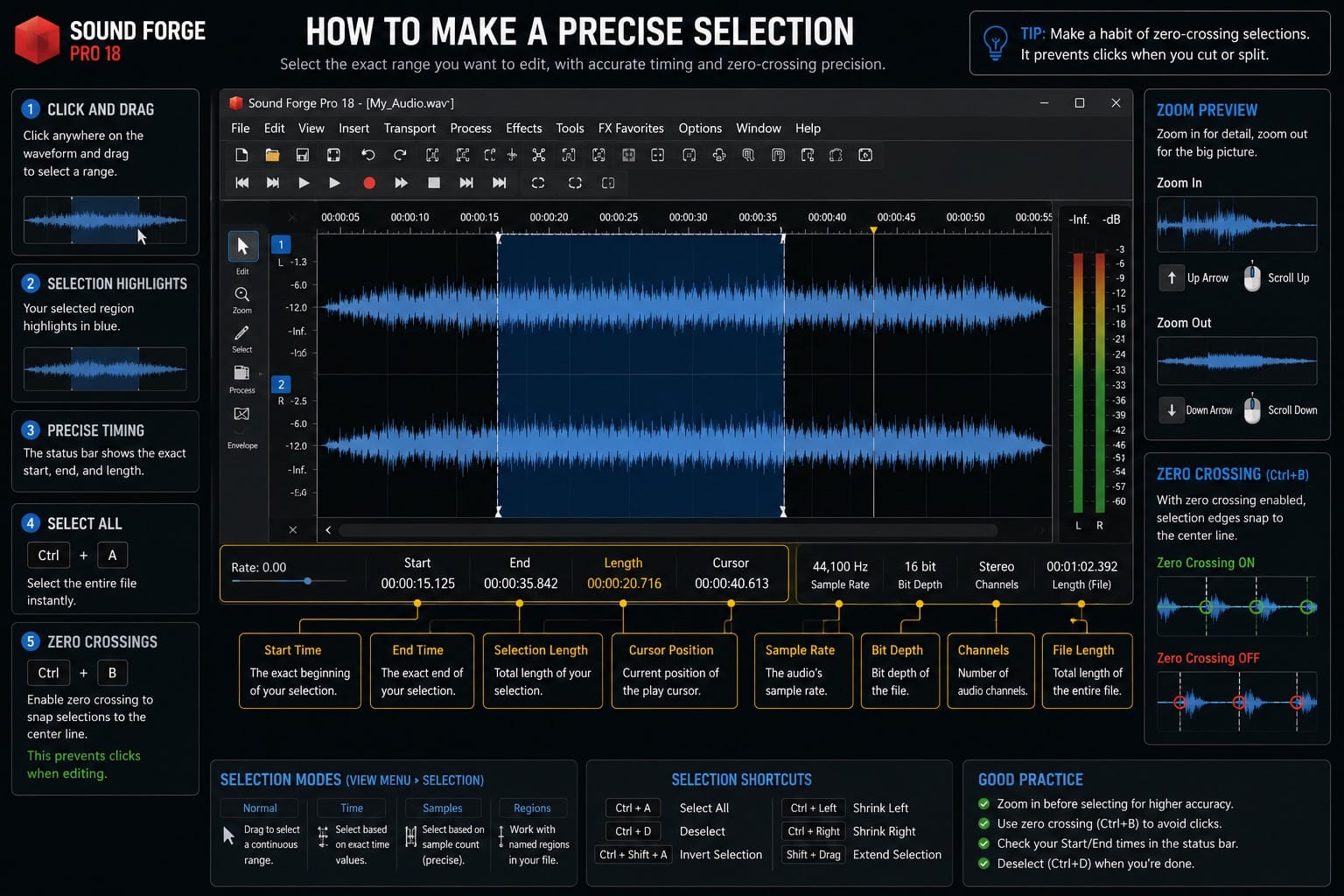Open the FX Favorites menu
This screenshot has width=1344, height=896.
[631, 128]
